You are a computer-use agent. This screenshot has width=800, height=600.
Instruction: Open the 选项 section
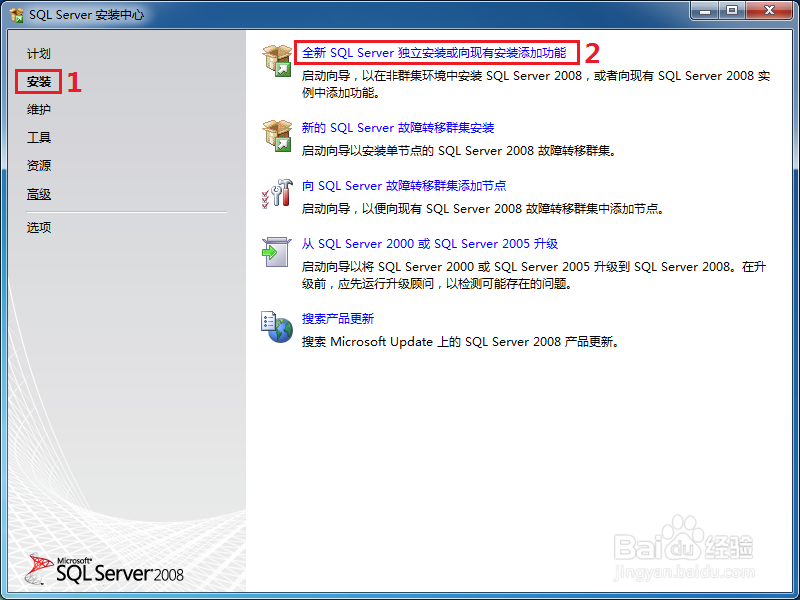point(38,227)
